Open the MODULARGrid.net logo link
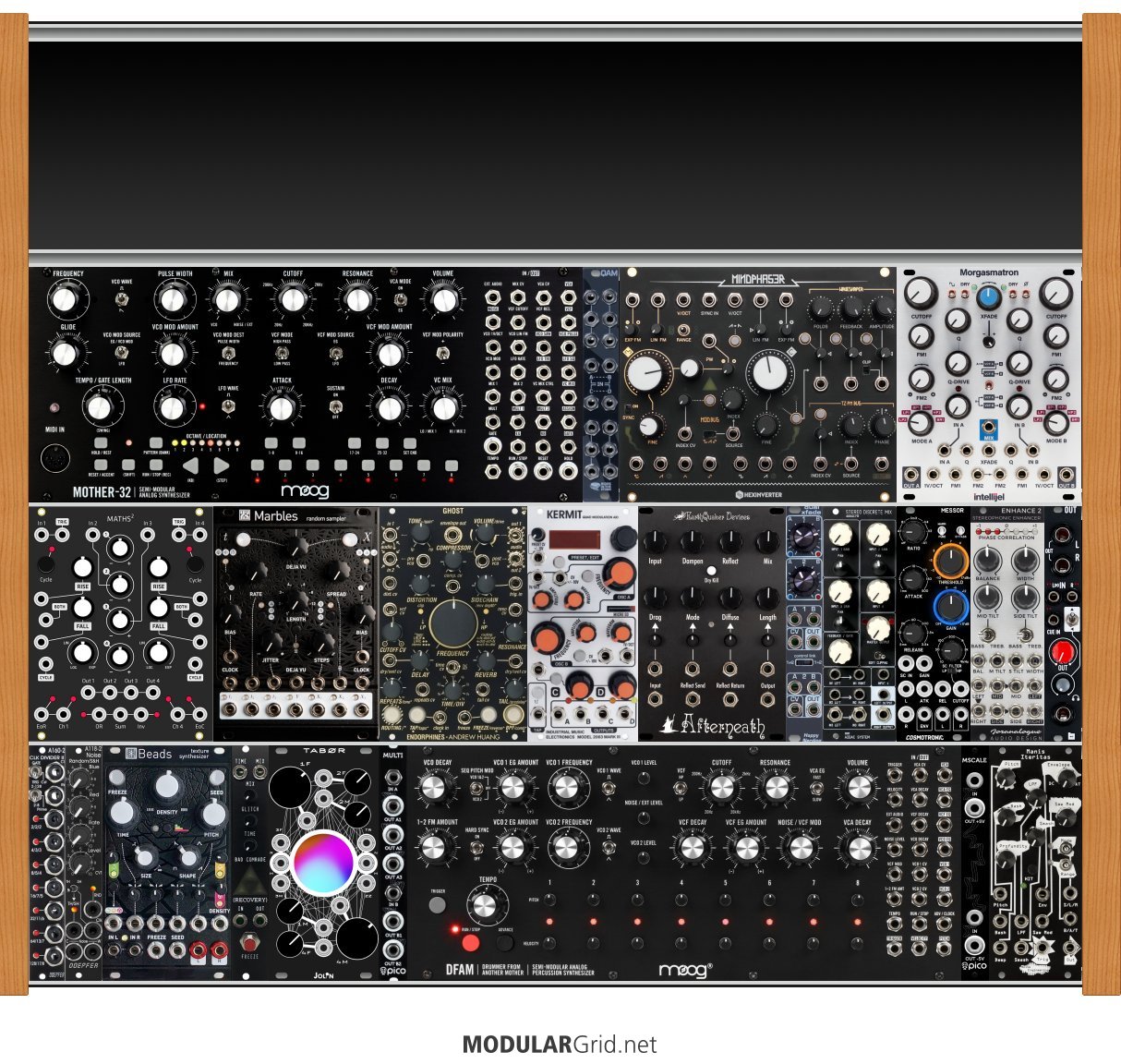 click(x=560, y=1045)
